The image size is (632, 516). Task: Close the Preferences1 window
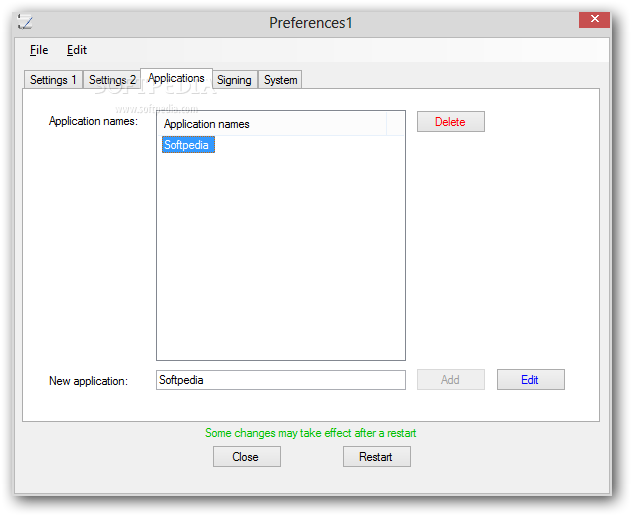tap(595, 19)
